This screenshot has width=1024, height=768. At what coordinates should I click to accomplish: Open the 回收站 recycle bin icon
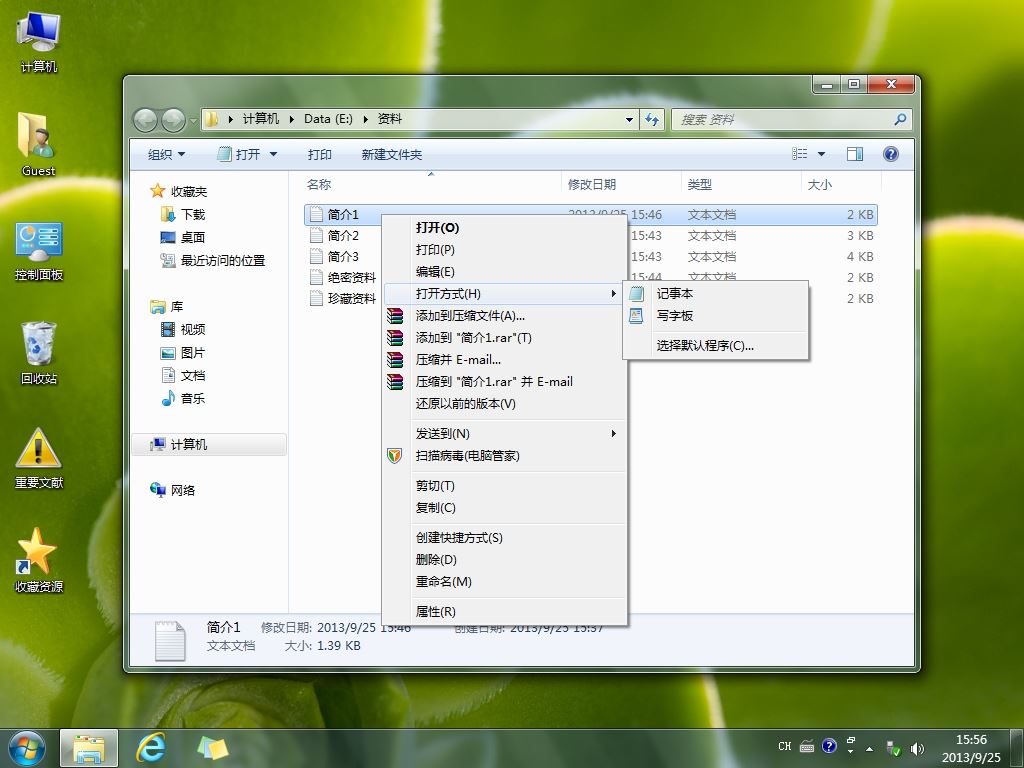point(39,353)
